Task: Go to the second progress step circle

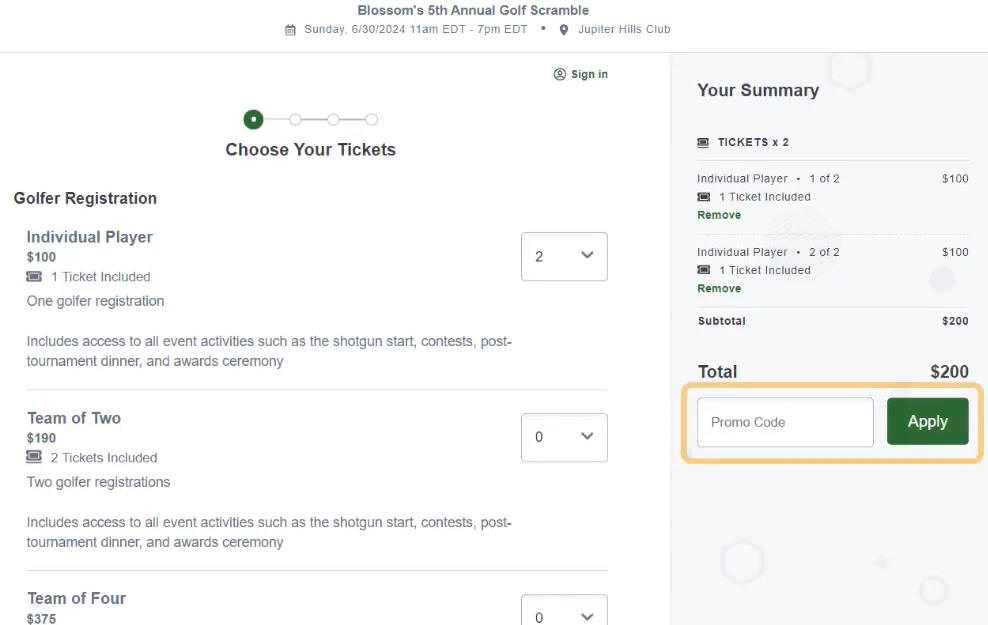Action: pos(295,119)
